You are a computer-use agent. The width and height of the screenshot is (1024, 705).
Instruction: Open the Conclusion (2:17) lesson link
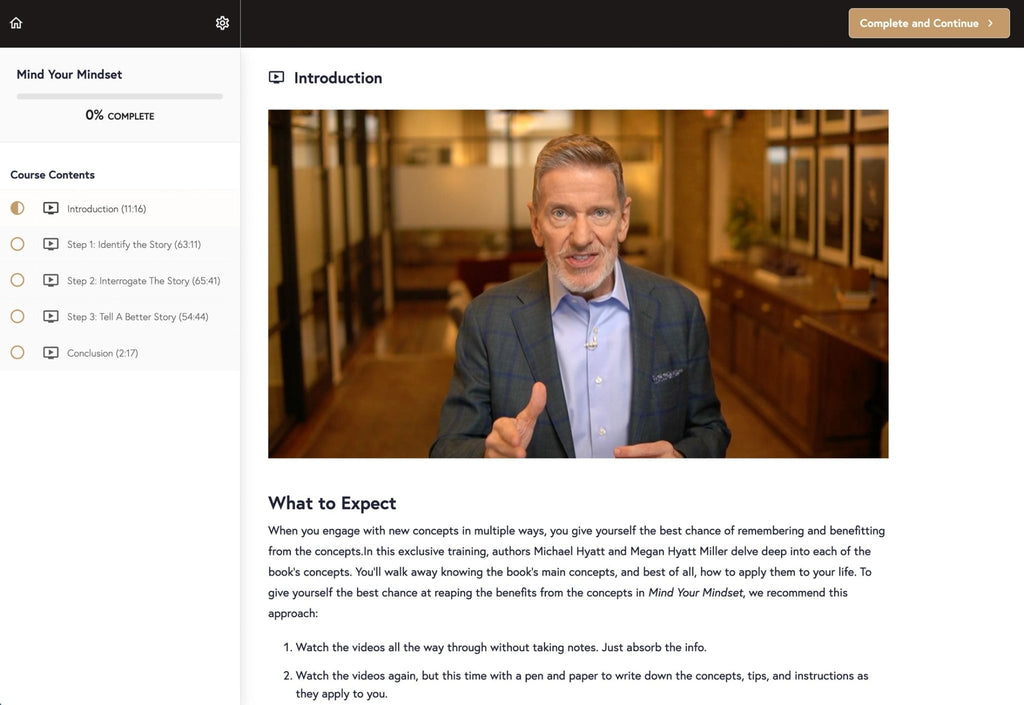click(102, 353)
